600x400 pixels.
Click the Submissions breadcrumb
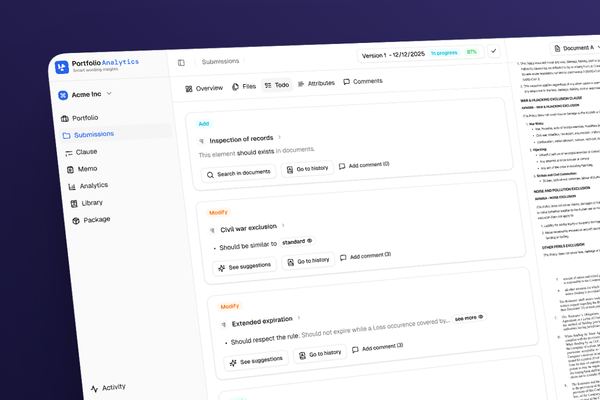click(x=220, y=61)
